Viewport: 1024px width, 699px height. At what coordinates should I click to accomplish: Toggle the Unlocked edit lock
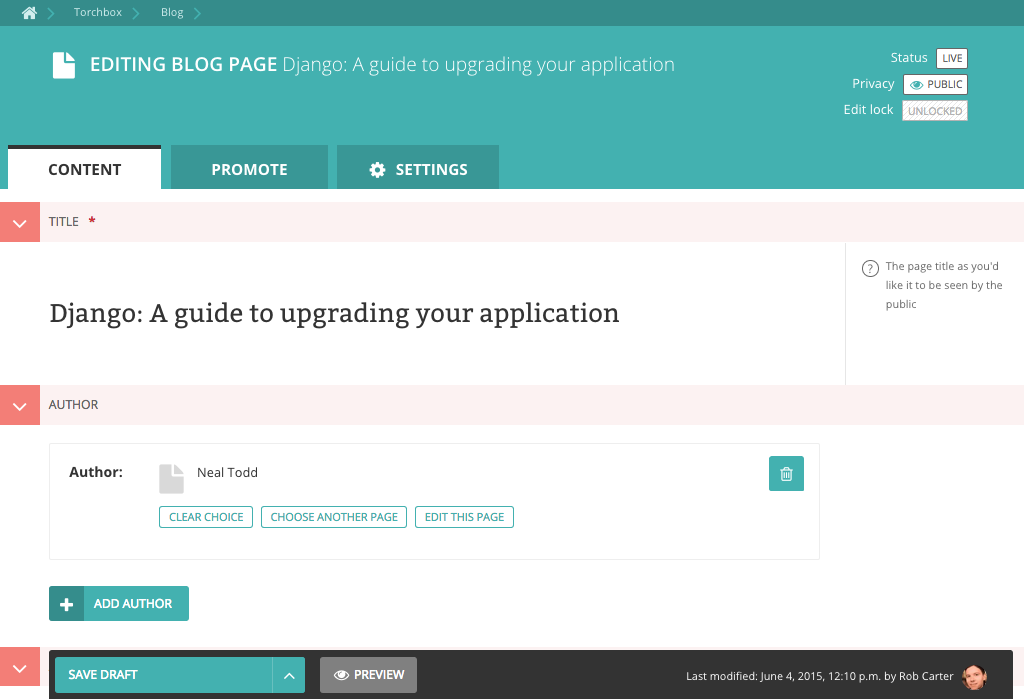pos(935,111)
